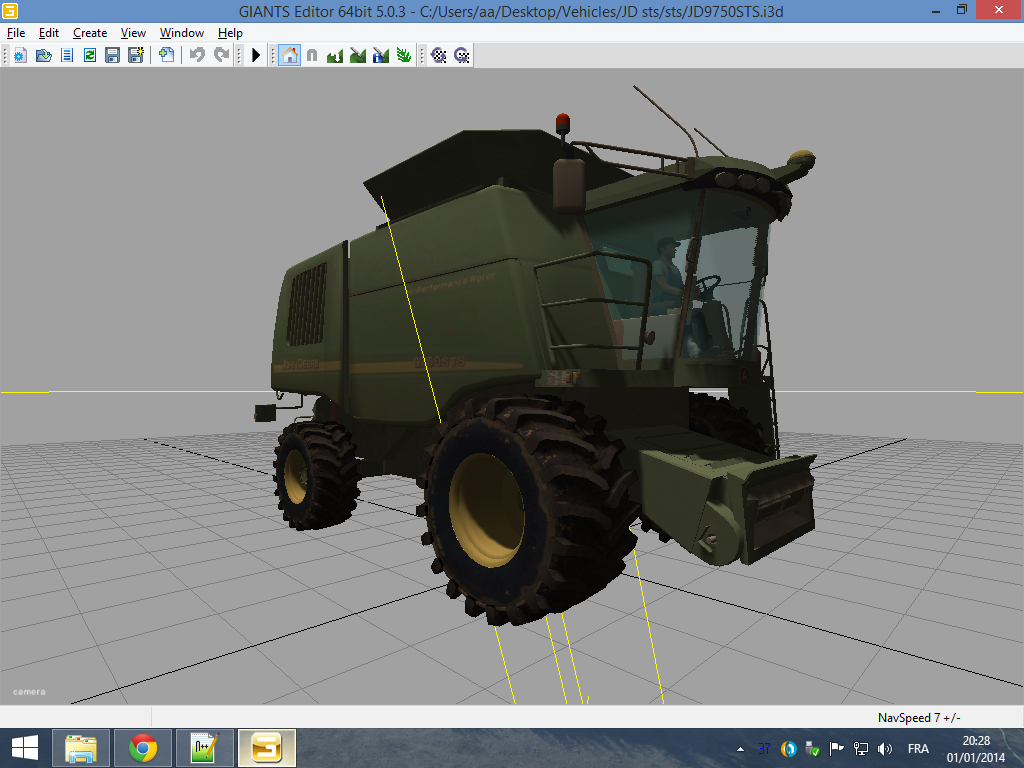Open the notepad editor app in the taskbar

pos(204,748)
